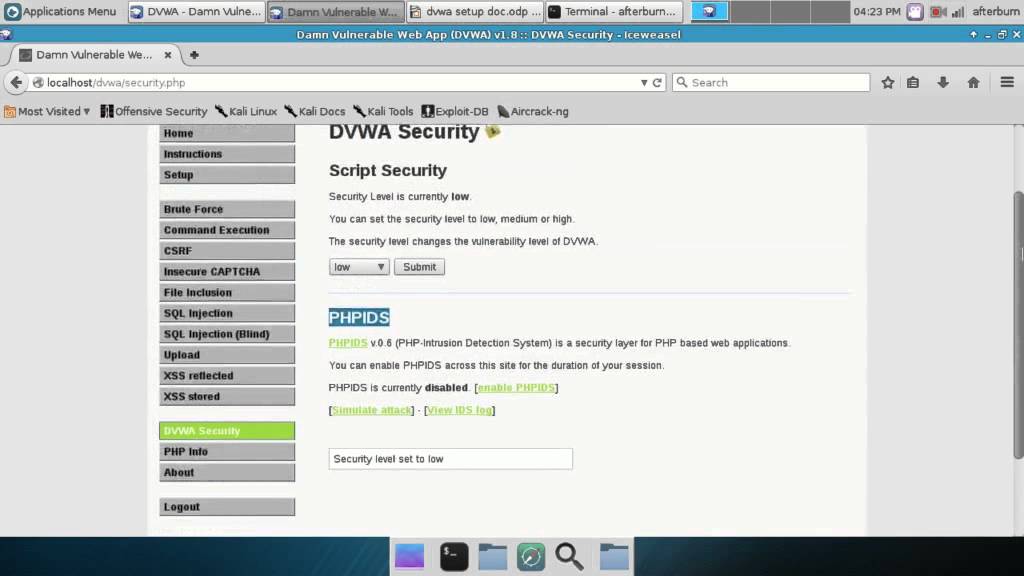The height and width of the screenshot is (576, 1024).
Task: Open XSS stored page
Action: [x=227, y=396]
